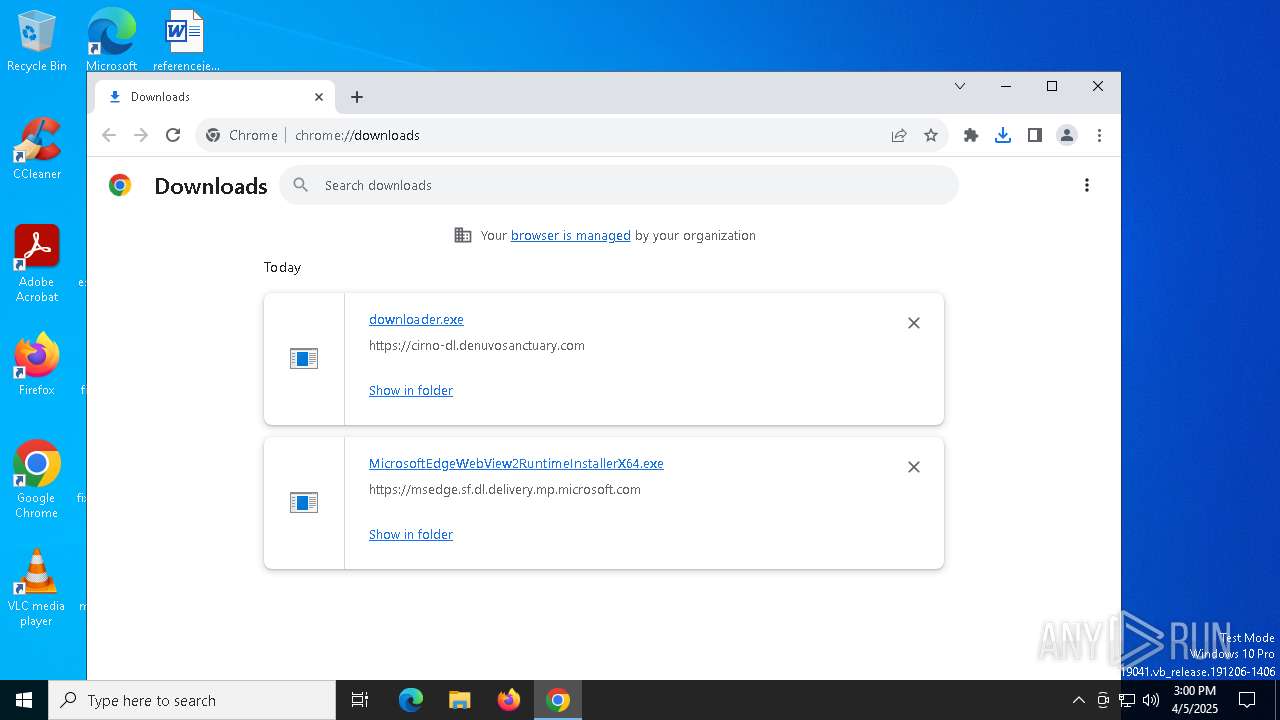Open the Adobe Acrobat desktop shortcut

coord(37,264)
